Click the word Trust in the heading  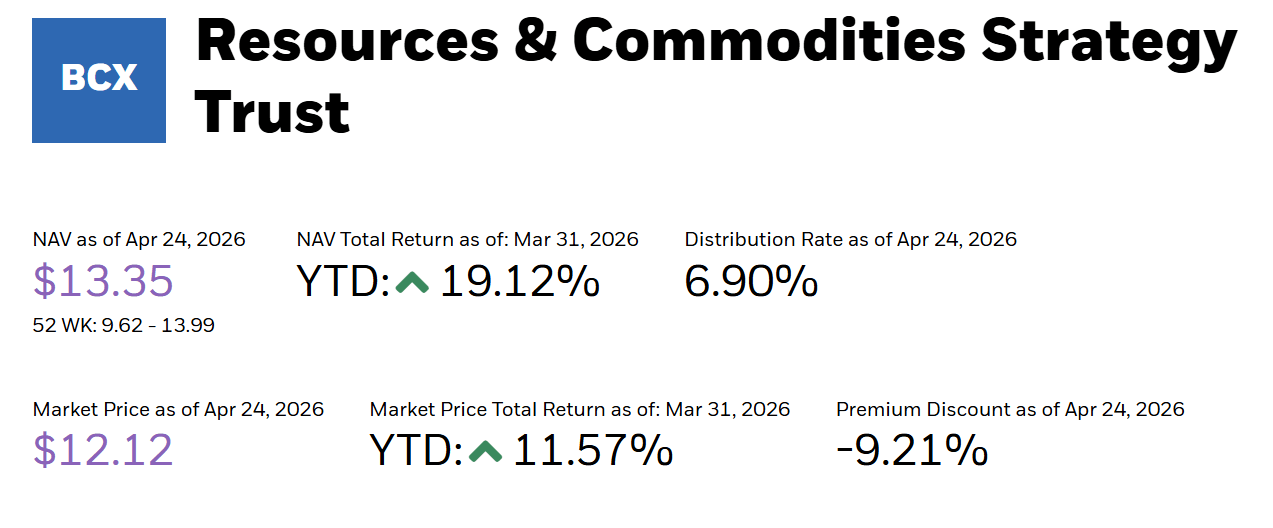(272, 111)
